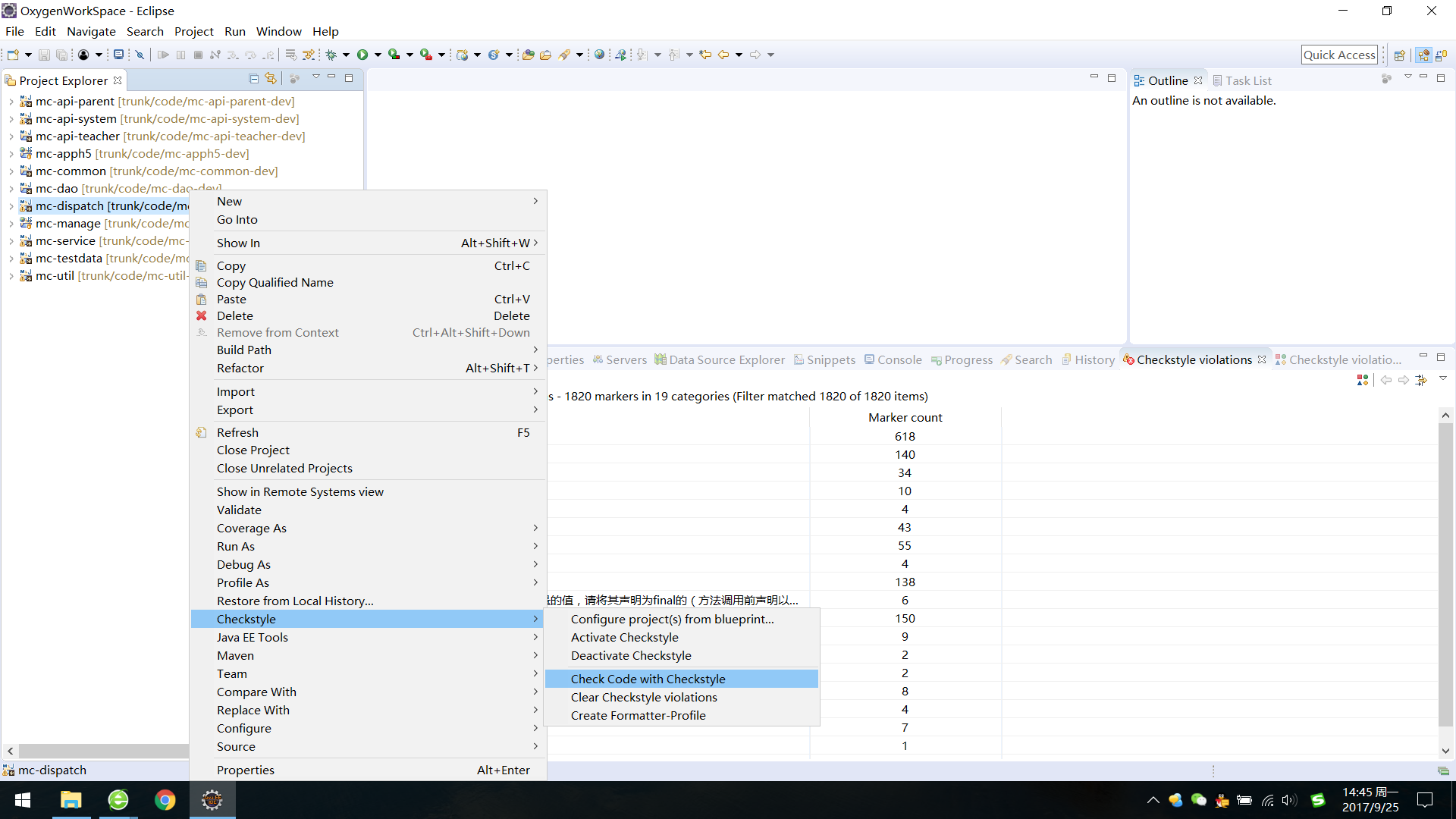The width and height of the screenshot is (1456, 819).
Task: Select Clear Checkstyle violations
Action: coord(682,697)
